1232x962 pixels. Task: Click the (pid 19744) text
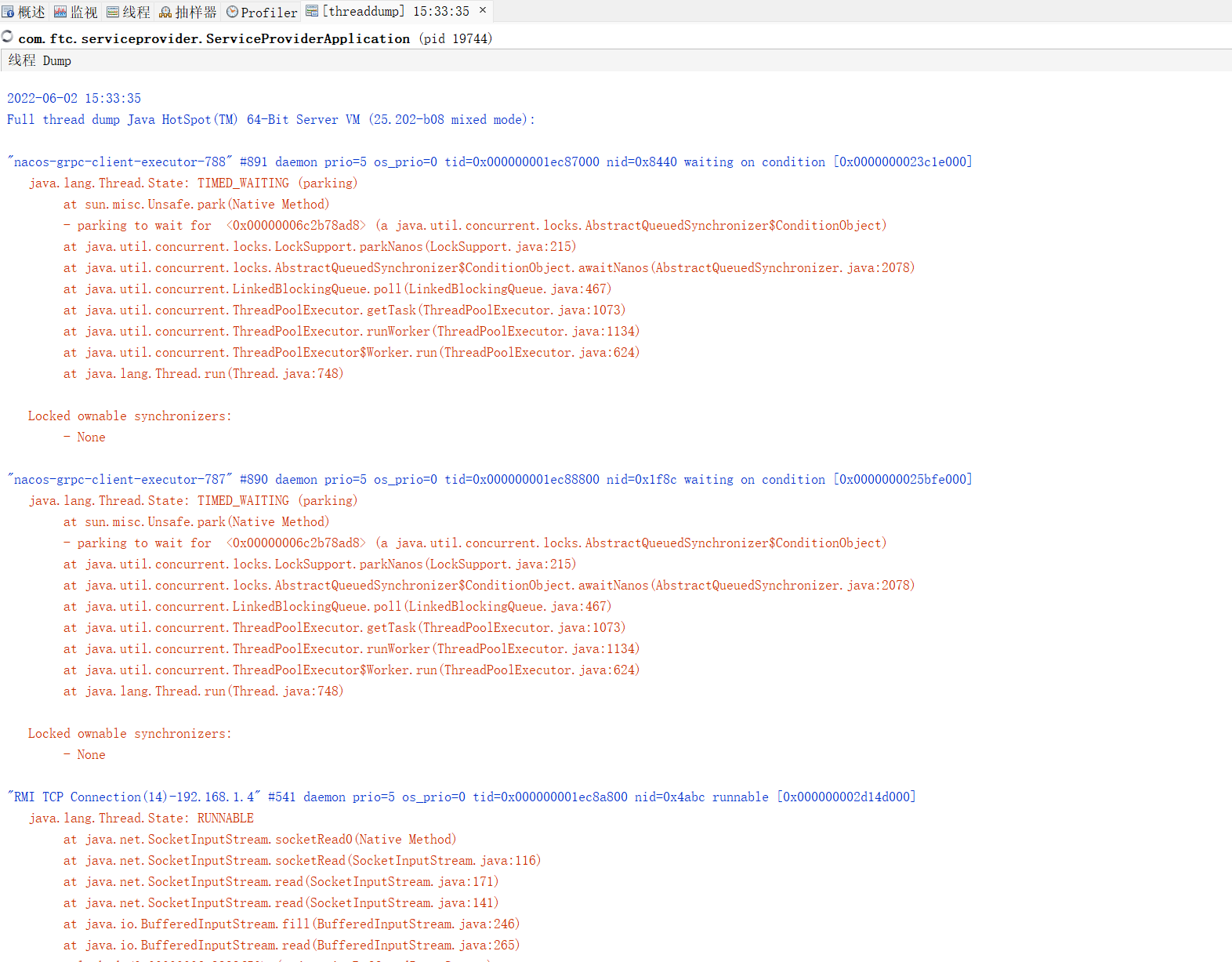[x=455, y=38]
